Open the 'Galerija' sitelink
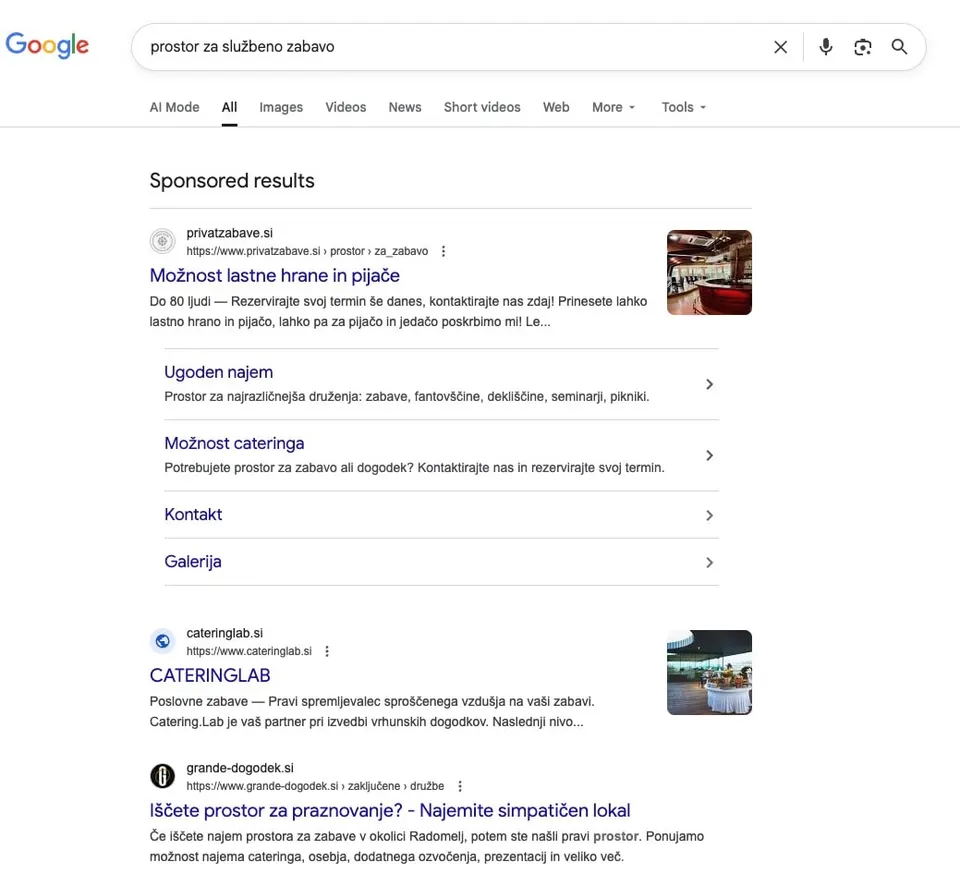Viewport: 960px width, 885px height. [x=192, y=561]
